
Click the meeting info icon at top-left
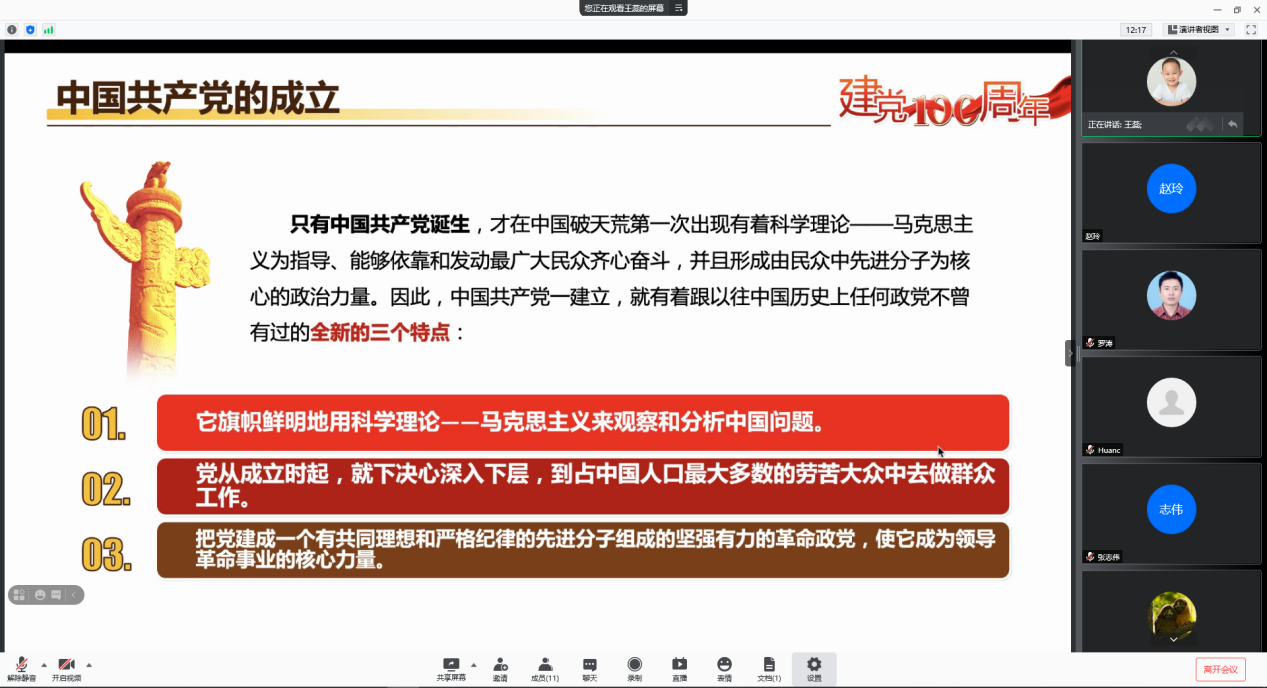pyautogui.click(x=12, y=30)
